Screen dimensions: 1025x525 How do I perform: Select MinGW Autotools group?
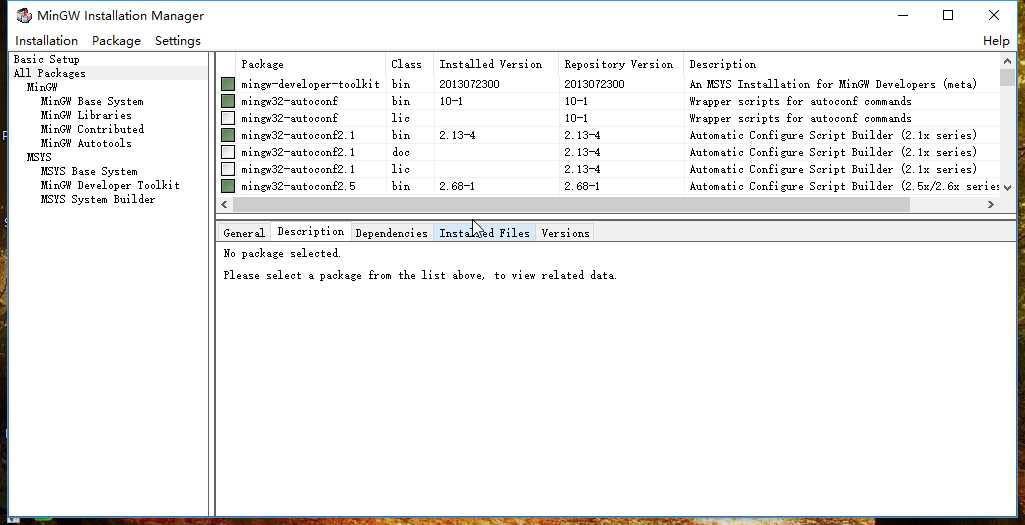pyautogui.click(x=86, y=143)
